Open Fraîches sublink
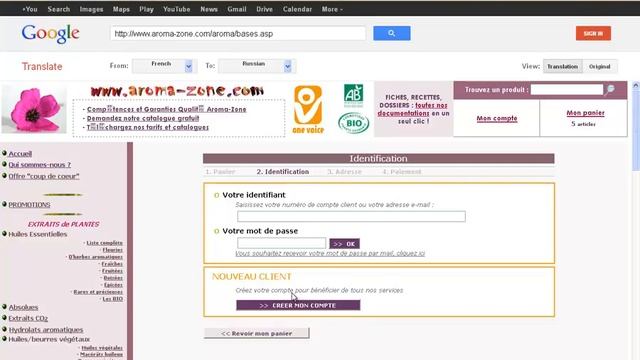Screen dimensions: 640x360 click(112, 264)
